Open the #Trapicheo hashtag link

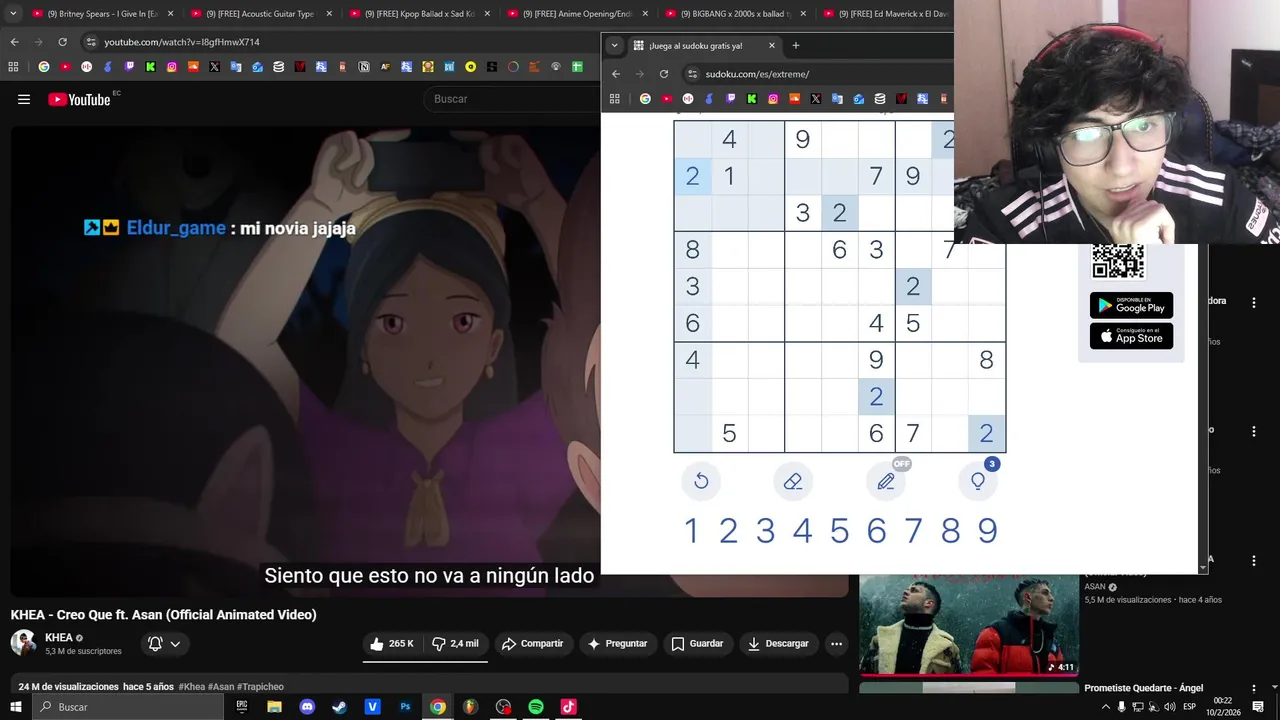260,687
